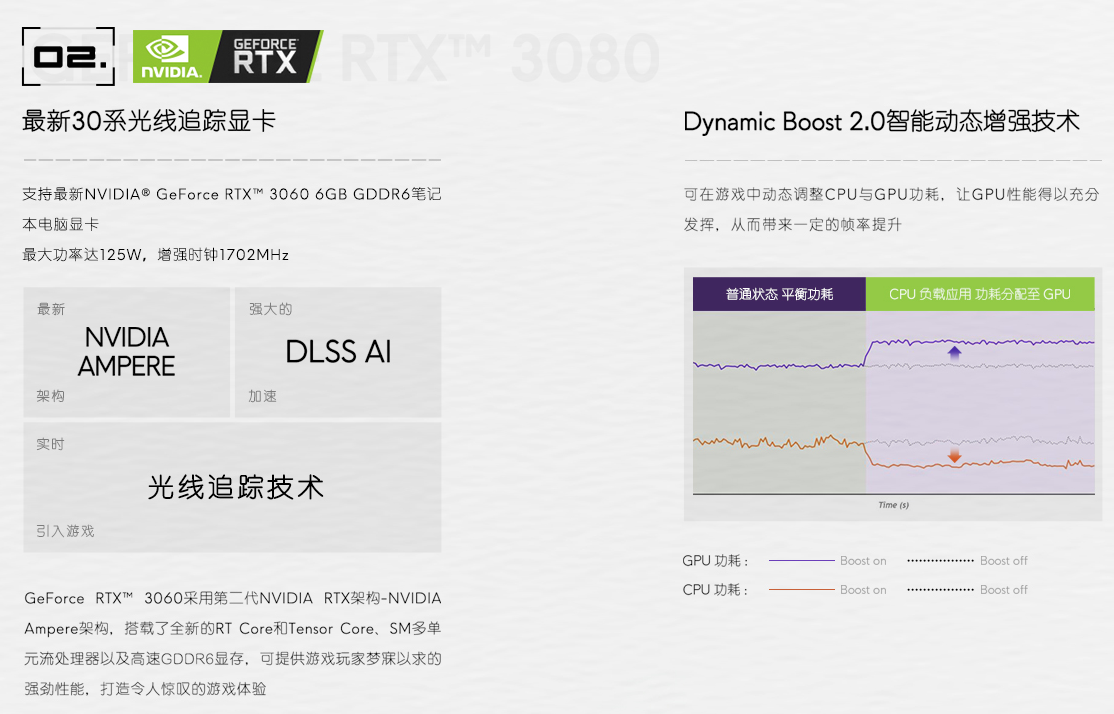The image size is (1114, 714).
Task: Click the orange down arrow in the chart
Action: (954, 455)
